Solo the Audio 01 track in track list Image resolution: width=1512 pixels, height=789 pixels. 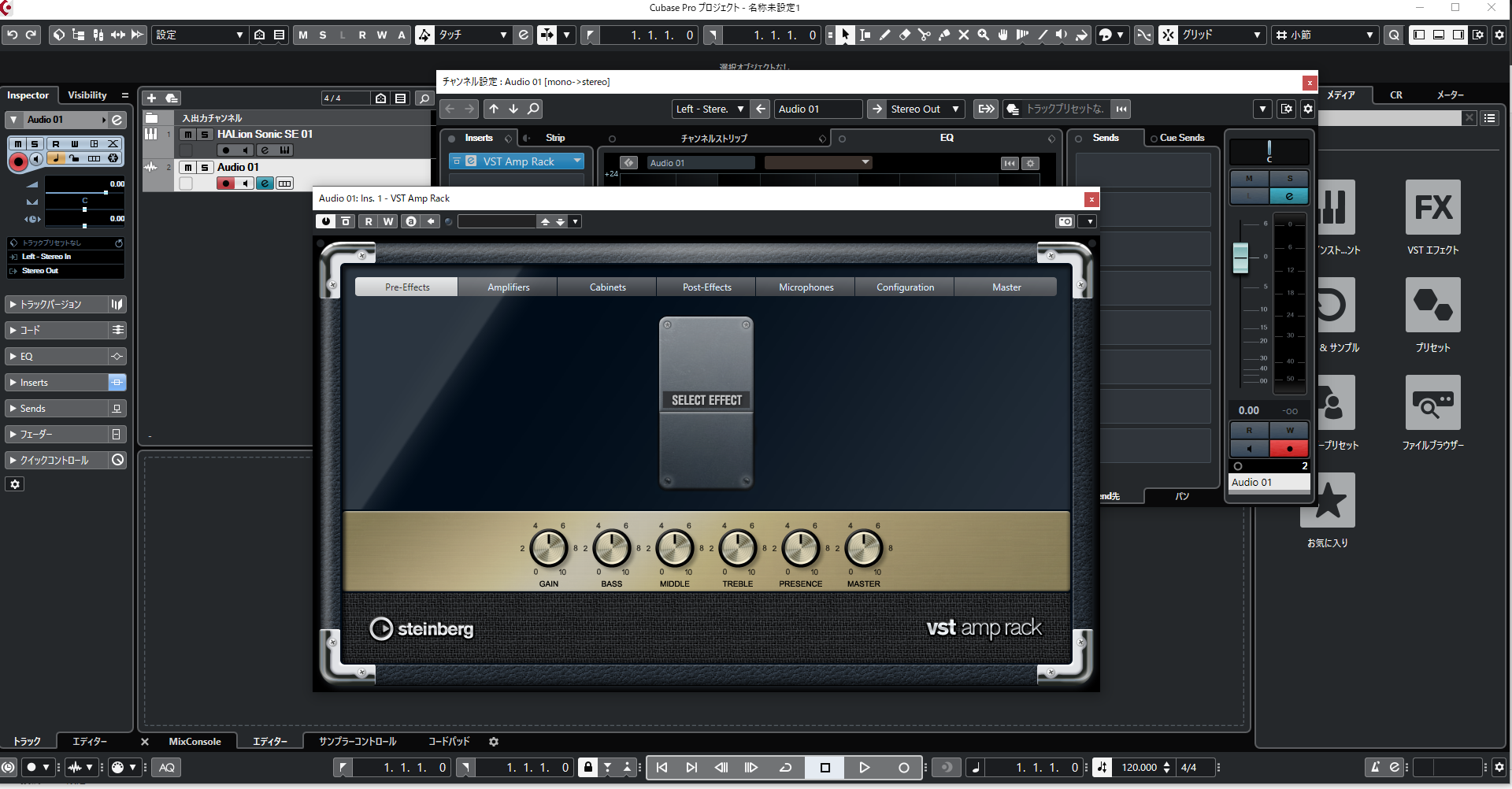(205, 168)
